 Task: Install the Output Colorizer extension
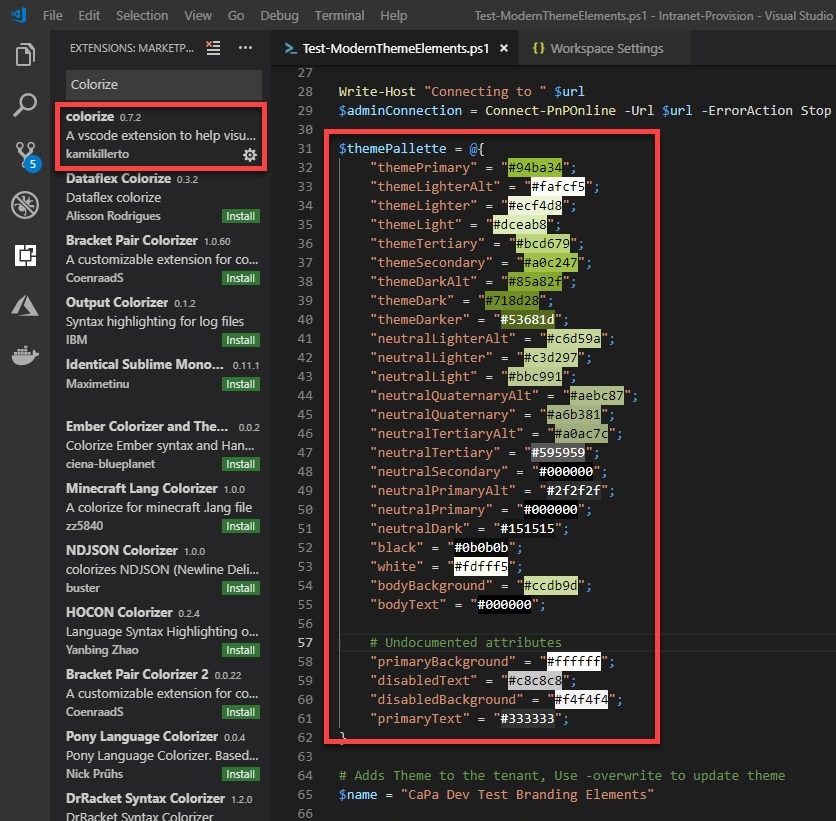tap(239, 340)
